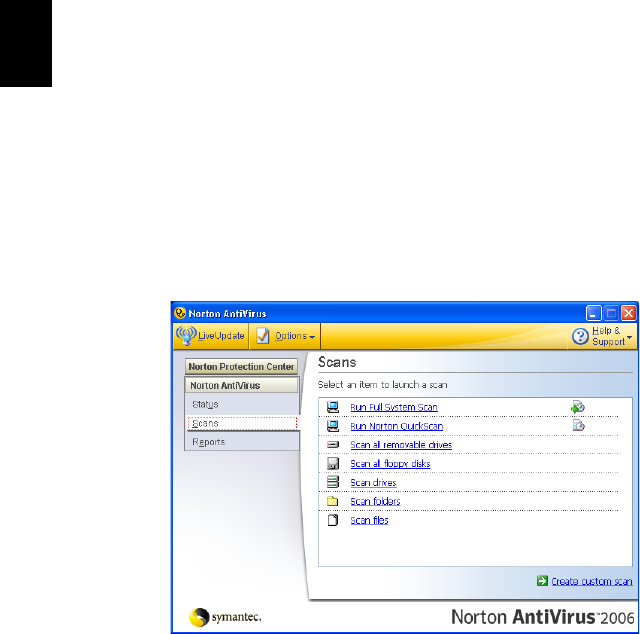This screenshot has height=634, width=640.
Task: Close the Norton AntiVirus window
Action: tap(629, 313)
